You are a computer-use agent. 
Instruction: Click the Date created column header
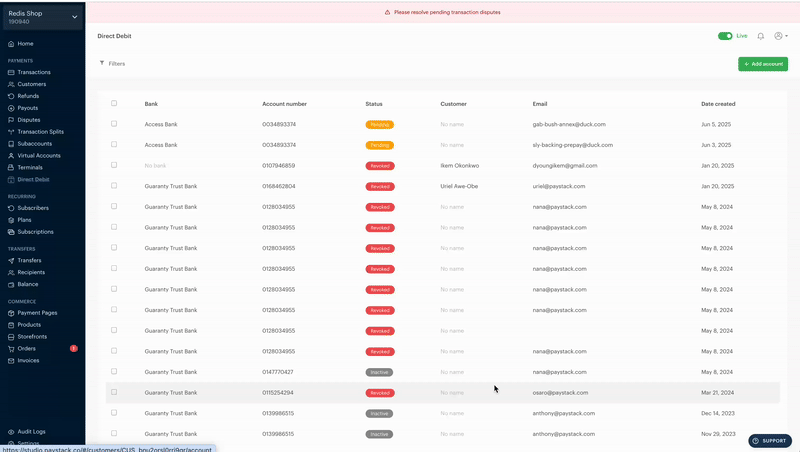click(718, 104)
